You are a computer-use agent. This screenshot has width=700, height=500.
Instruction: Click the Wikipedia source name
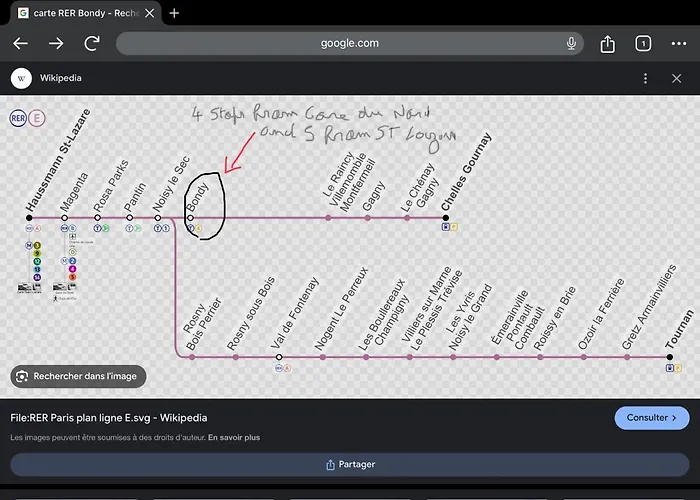click(x=61, y=78)
